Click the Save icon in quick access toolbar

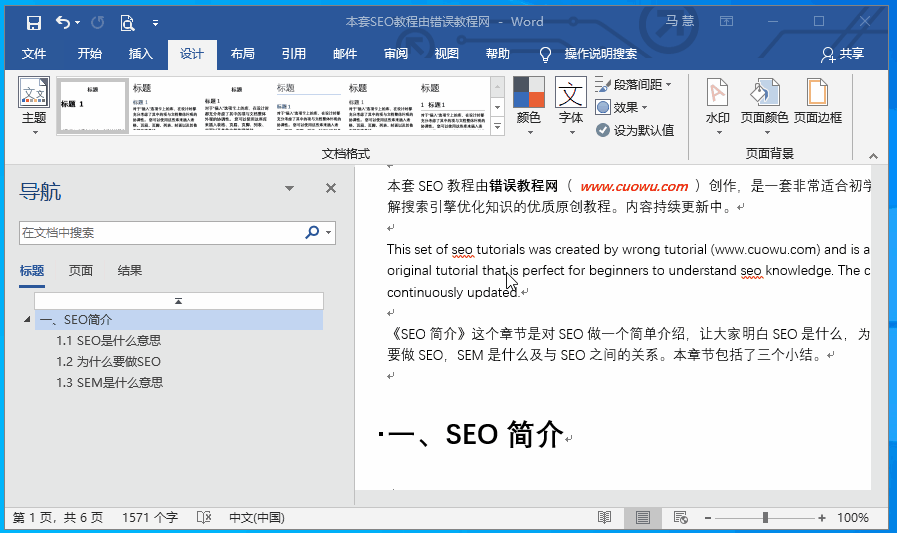tap(34, 22)
